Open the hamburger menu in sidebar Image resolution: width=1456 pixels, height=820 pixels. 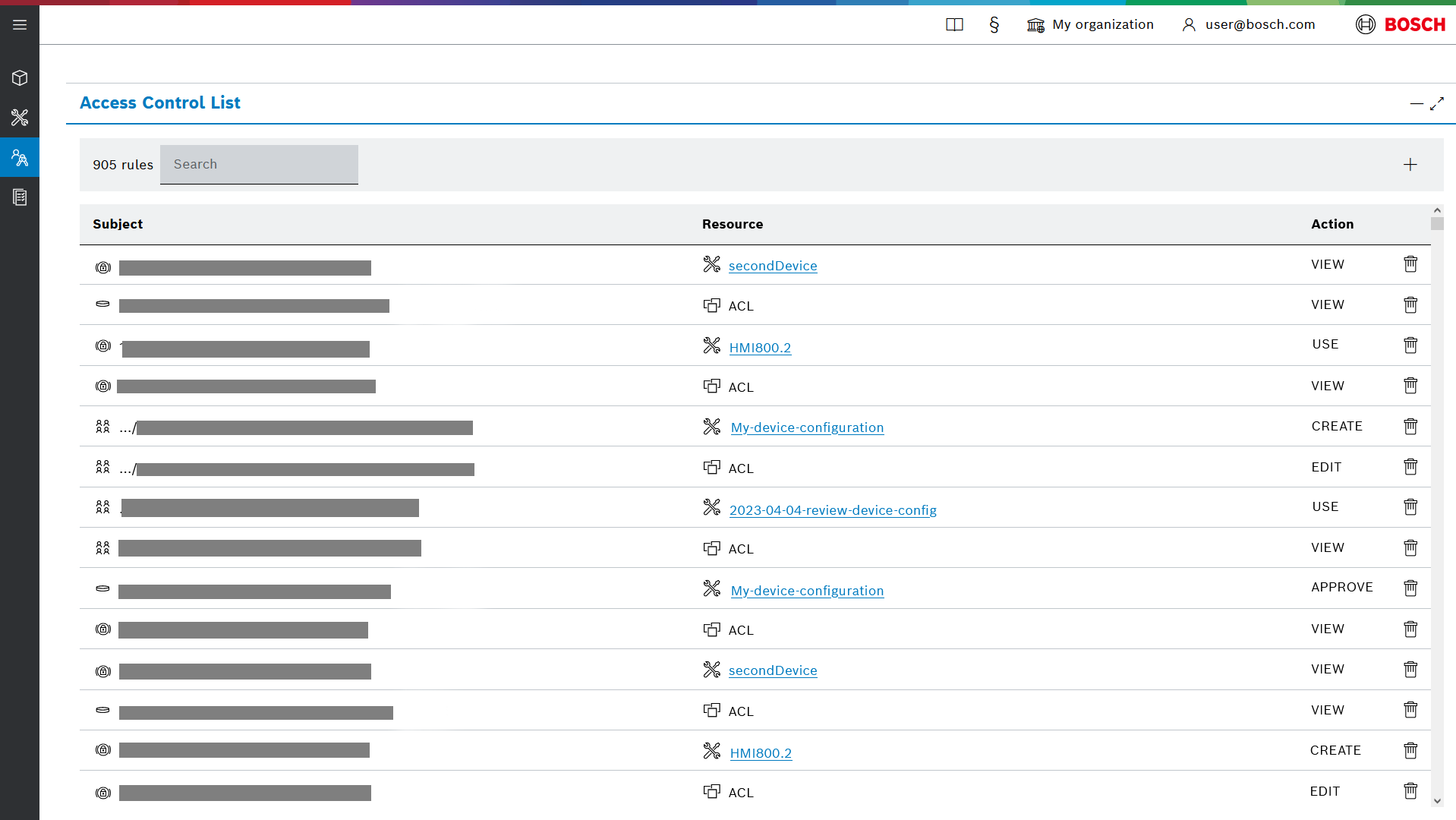(20, 25)
